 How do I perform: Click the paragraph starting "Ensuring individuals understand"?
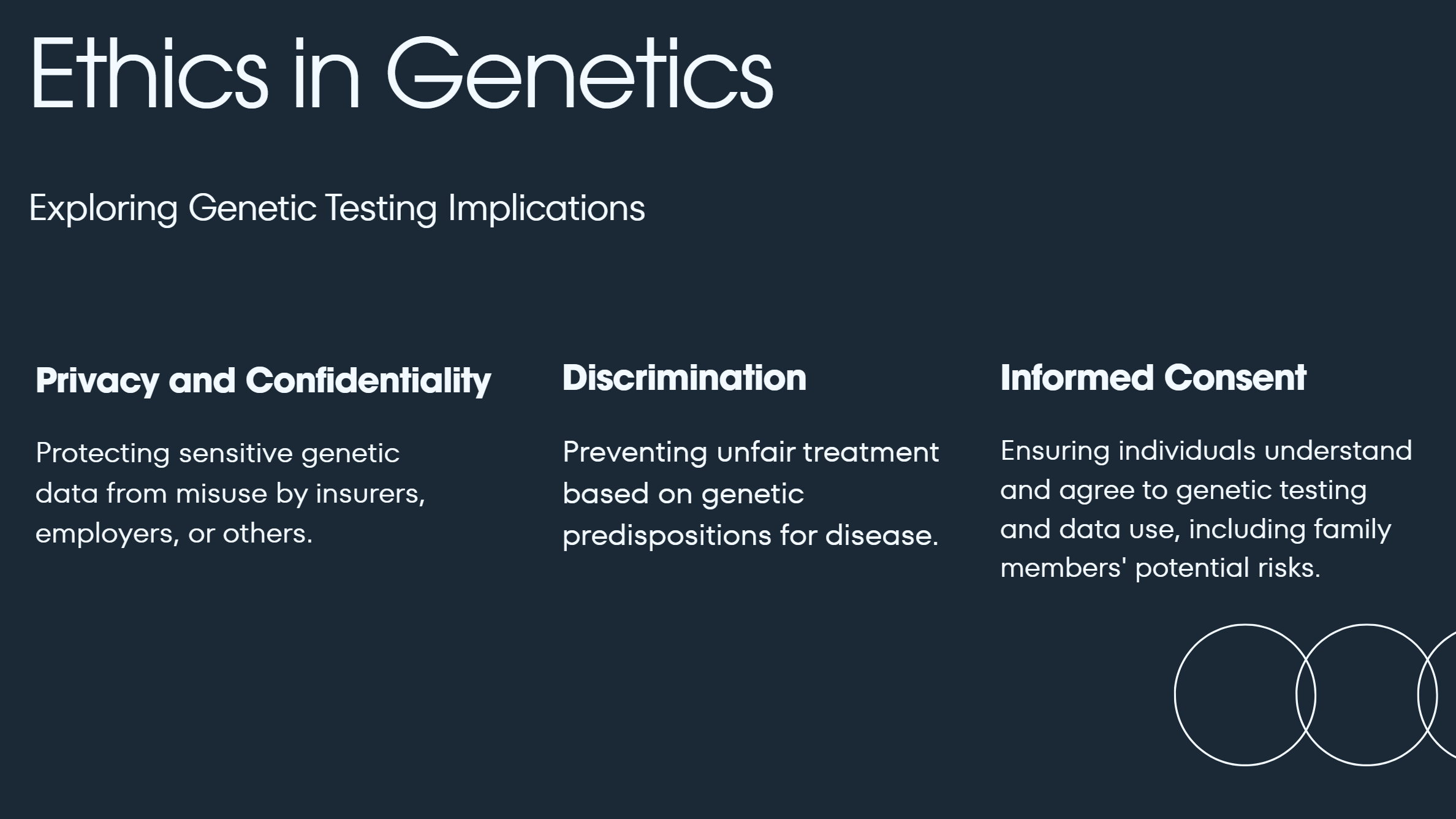tap(1205, 509)
